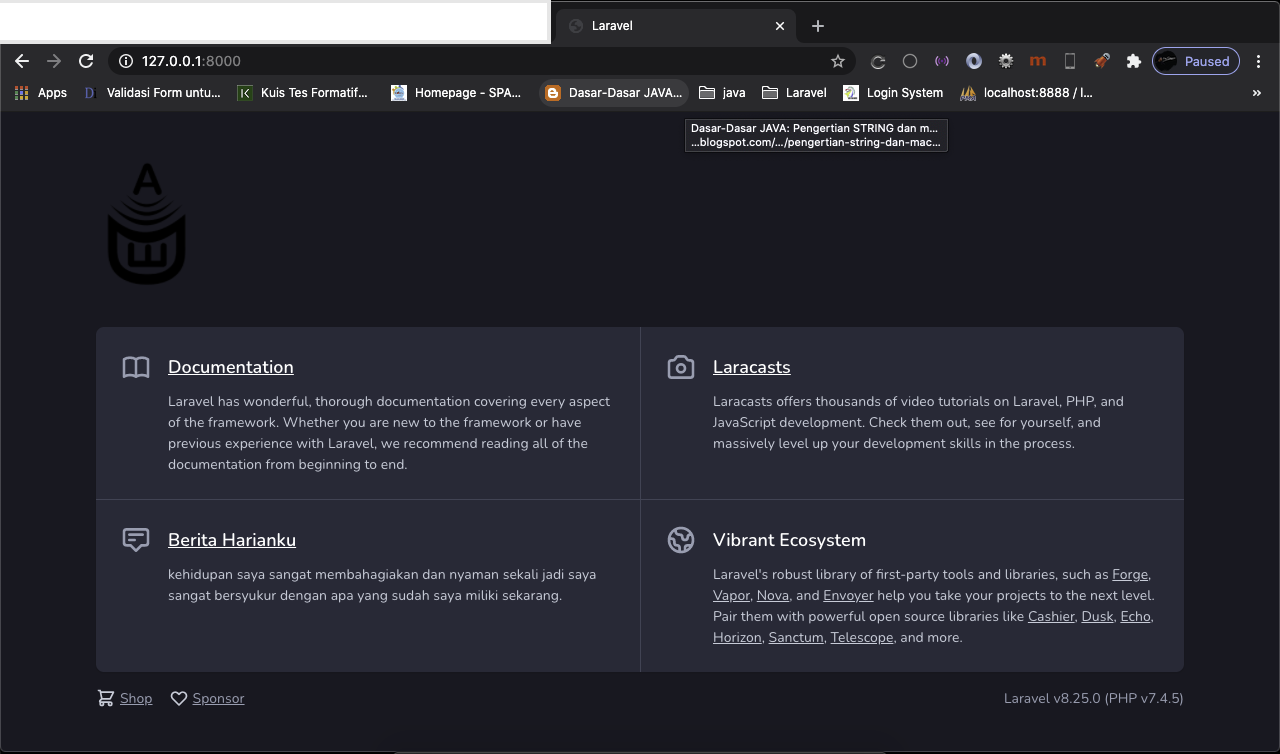Click the chat bubble icon beside Berita Harianku

(136, 540)
